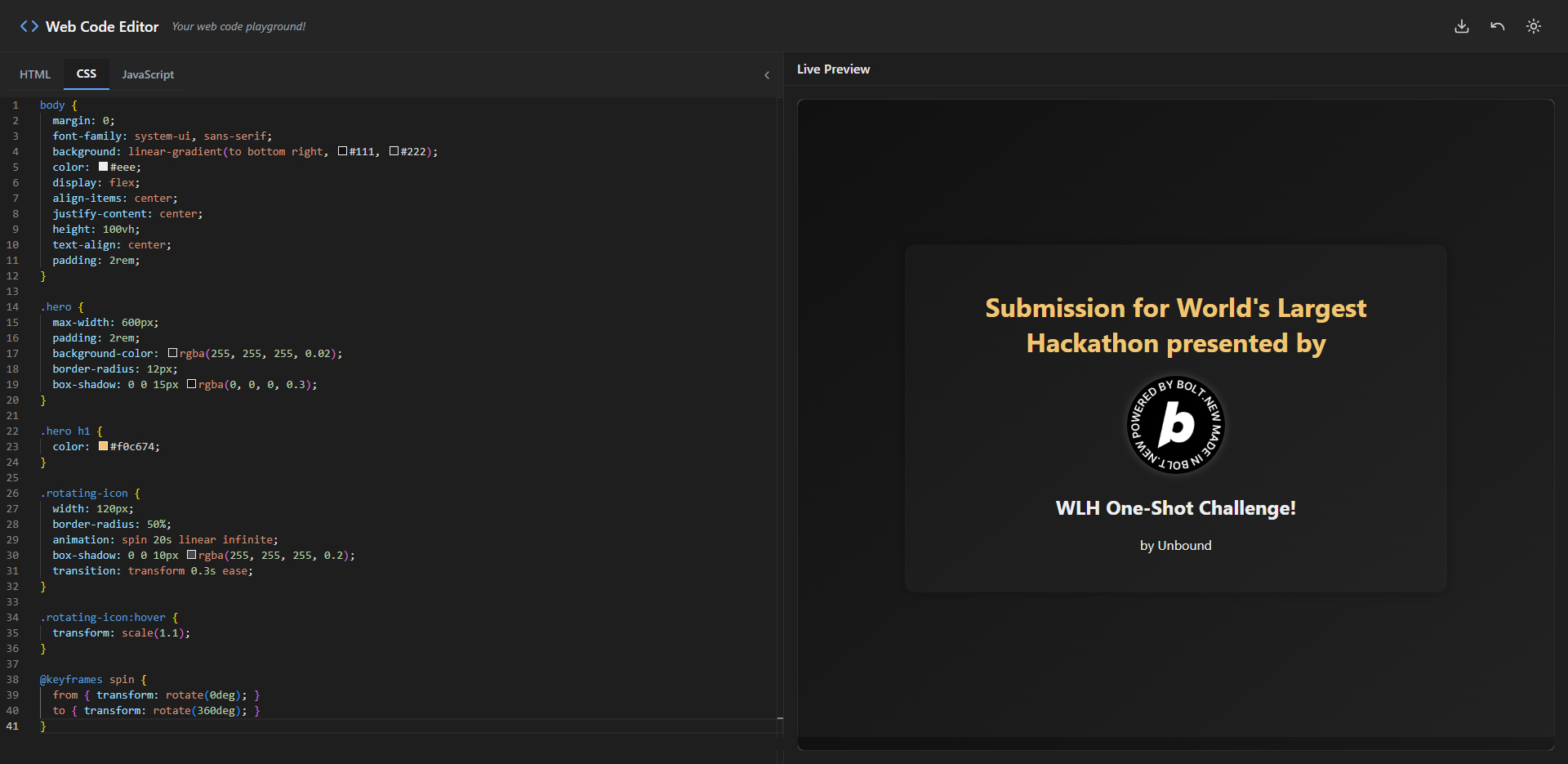This screenshot has height=764, width=1568.
Task: Click the "text-align: center;" declaration
Action: tap(112, 244)
